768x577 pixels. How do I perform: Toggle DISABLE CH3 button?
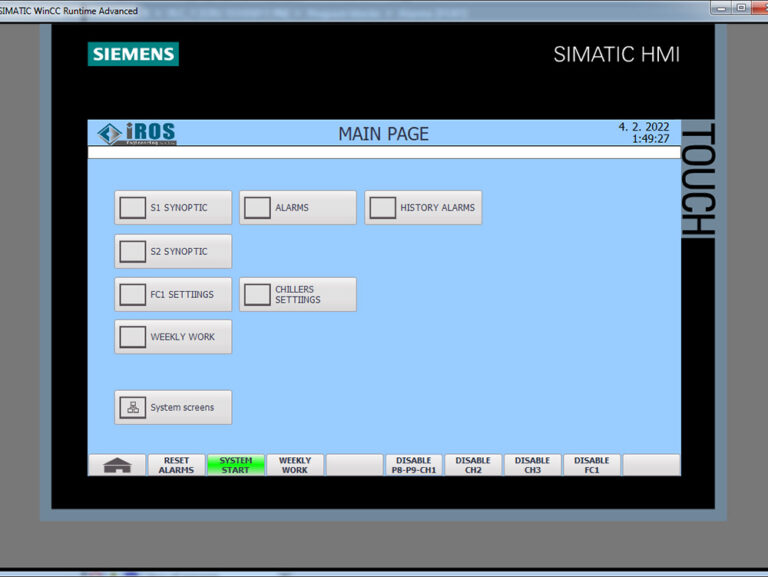click(532, 465)
